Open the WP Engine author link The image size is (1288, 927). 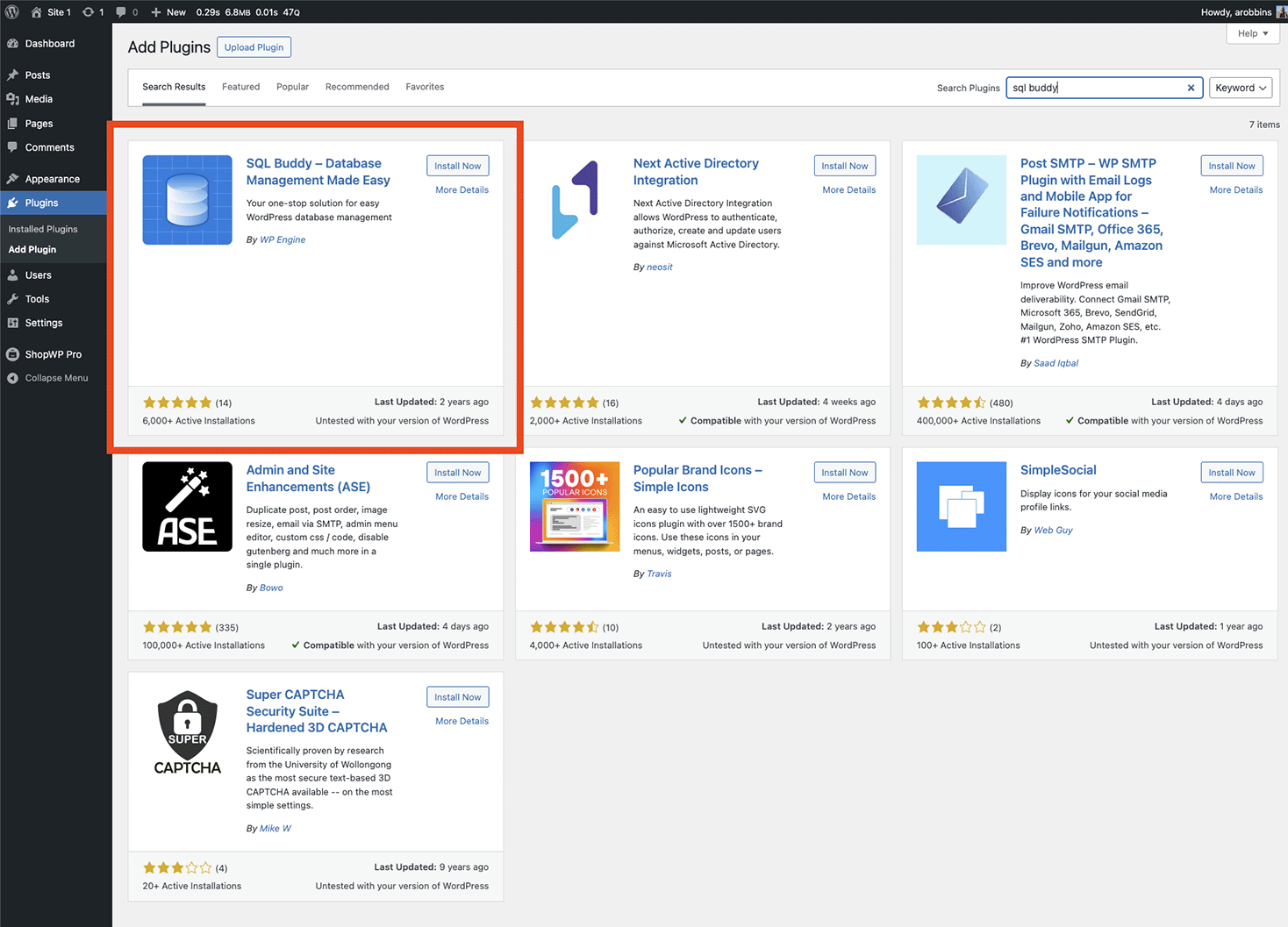coord(283,239)
